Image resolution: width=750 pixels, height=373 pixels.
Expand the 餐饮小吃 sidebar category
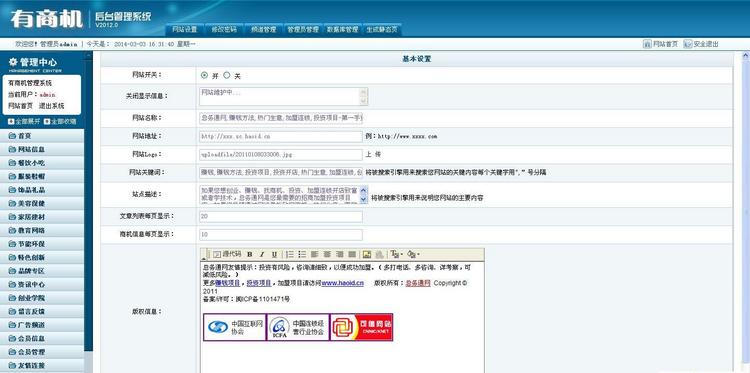point(42,163)
